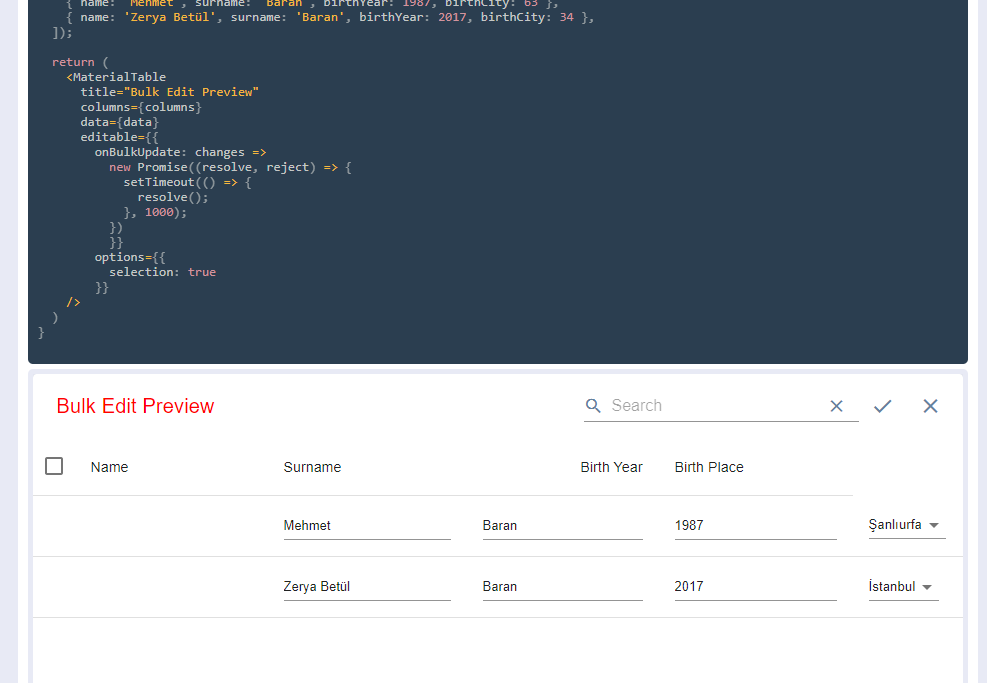Edit the second row Baran surname field
This screenshot has height=683, width=987.
(x=561, y=586)
